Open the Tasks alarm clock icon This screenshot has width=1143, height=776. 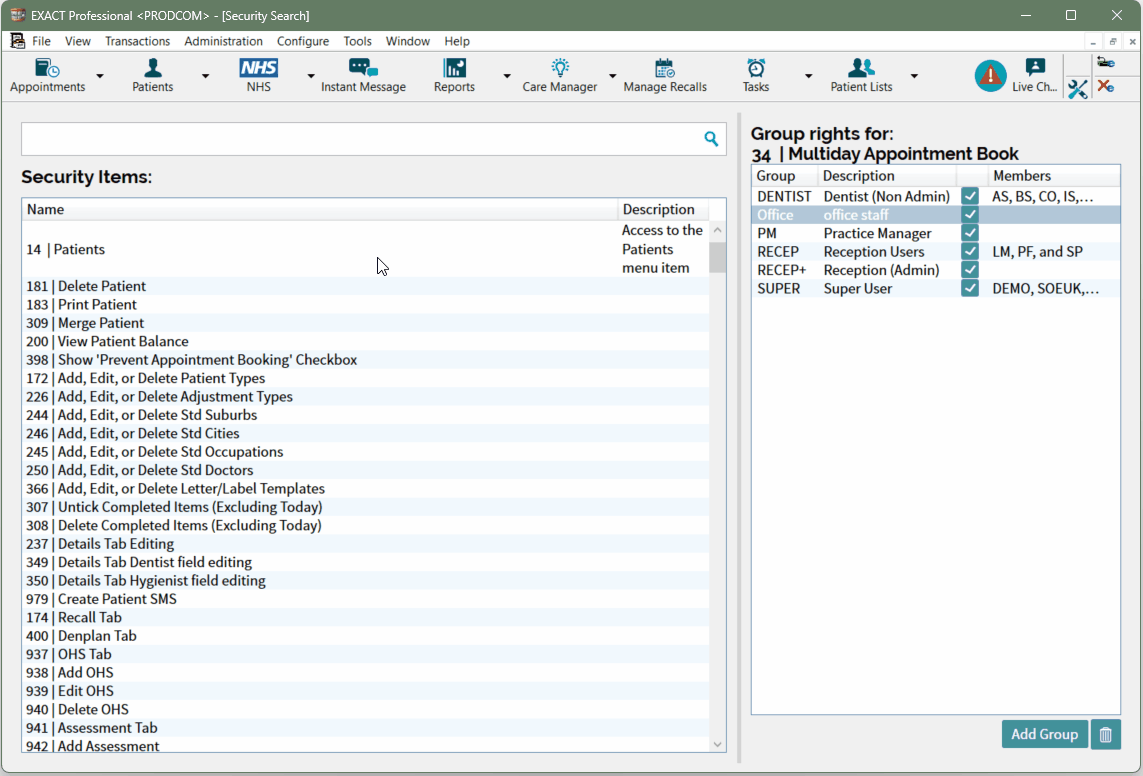tap(756, 68)
